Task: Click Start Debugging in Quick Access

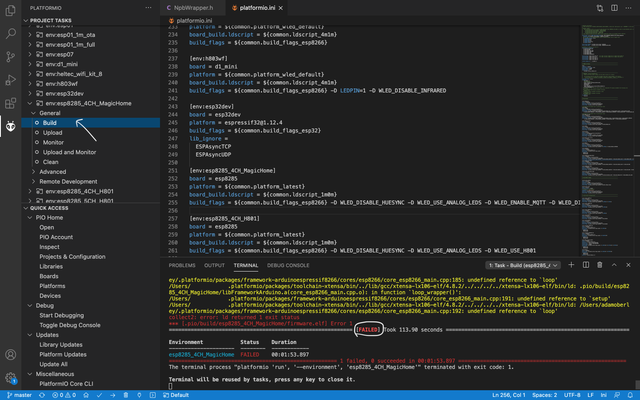Action: coord(62,316)
